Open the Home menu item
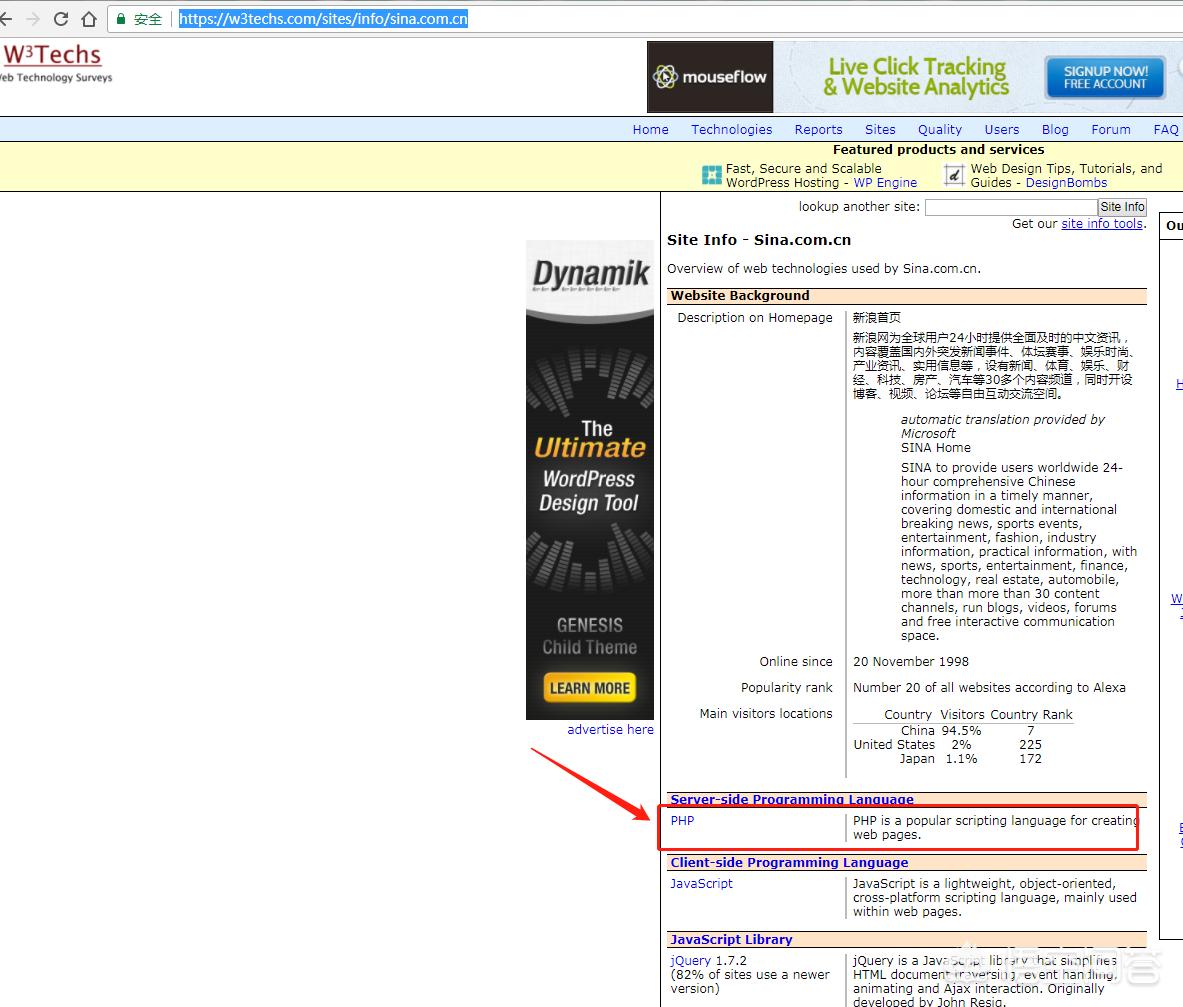1183x1007 pixels. 650,130
